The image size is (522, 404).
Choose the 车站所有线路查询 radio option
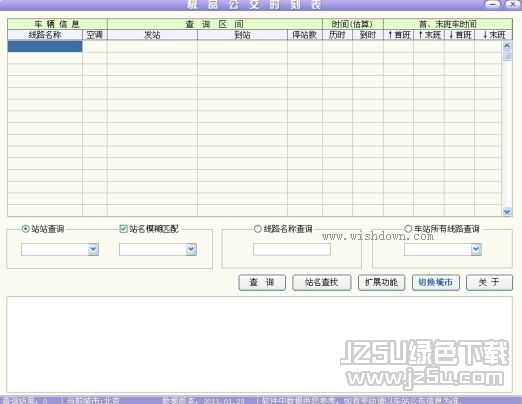tap(408, 229)
